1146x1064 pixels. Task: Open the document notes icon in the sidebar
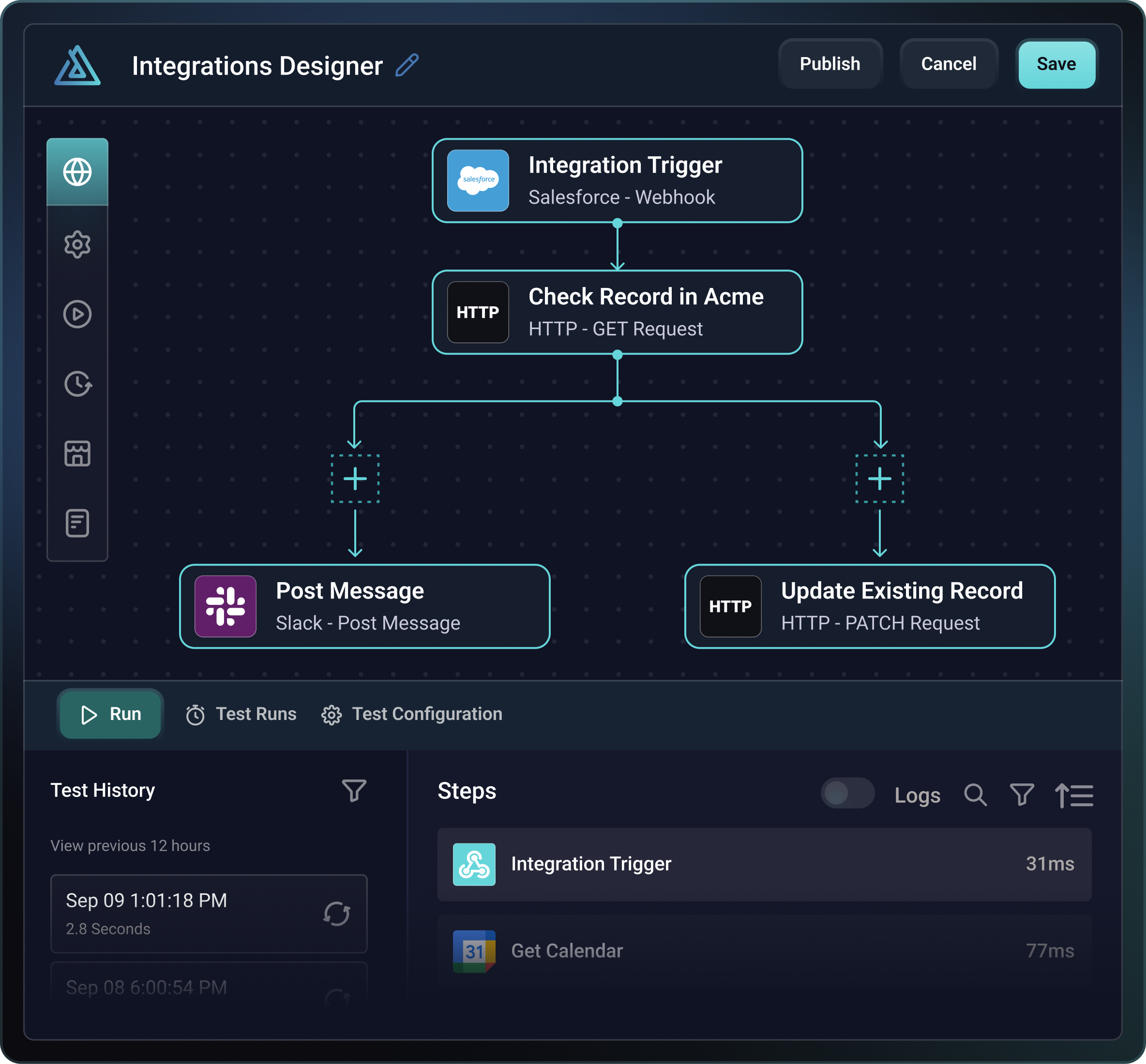point(77,523)
